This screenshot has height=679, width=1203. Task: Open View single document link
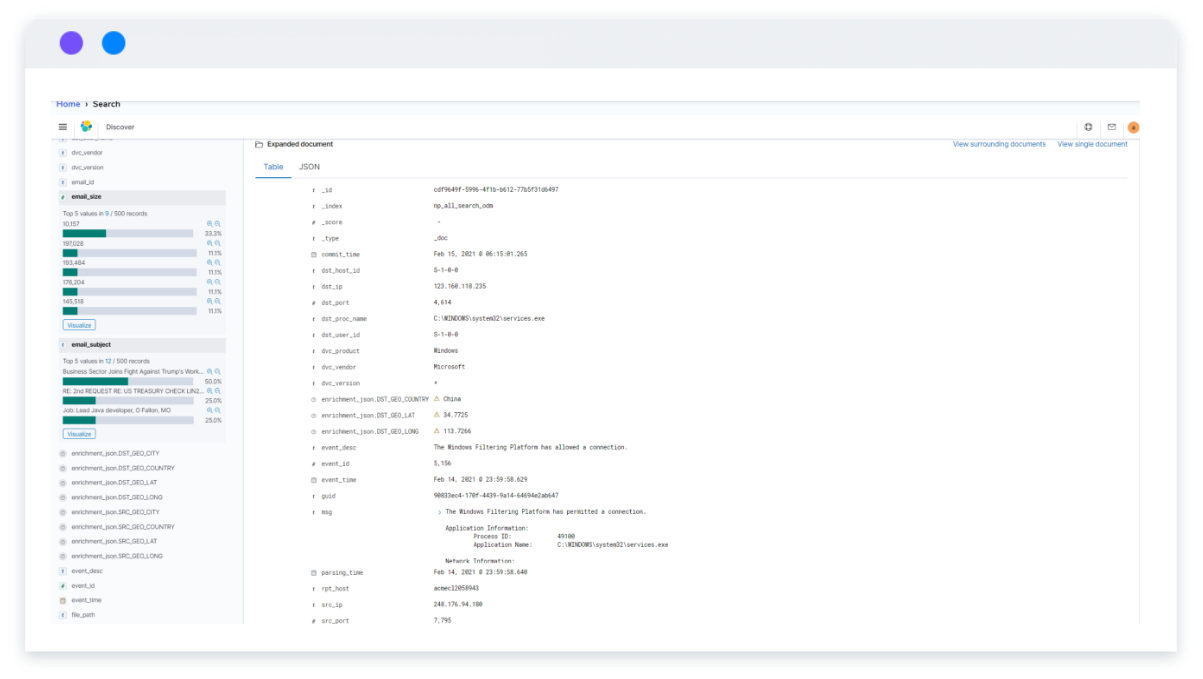coord(1092,144)
